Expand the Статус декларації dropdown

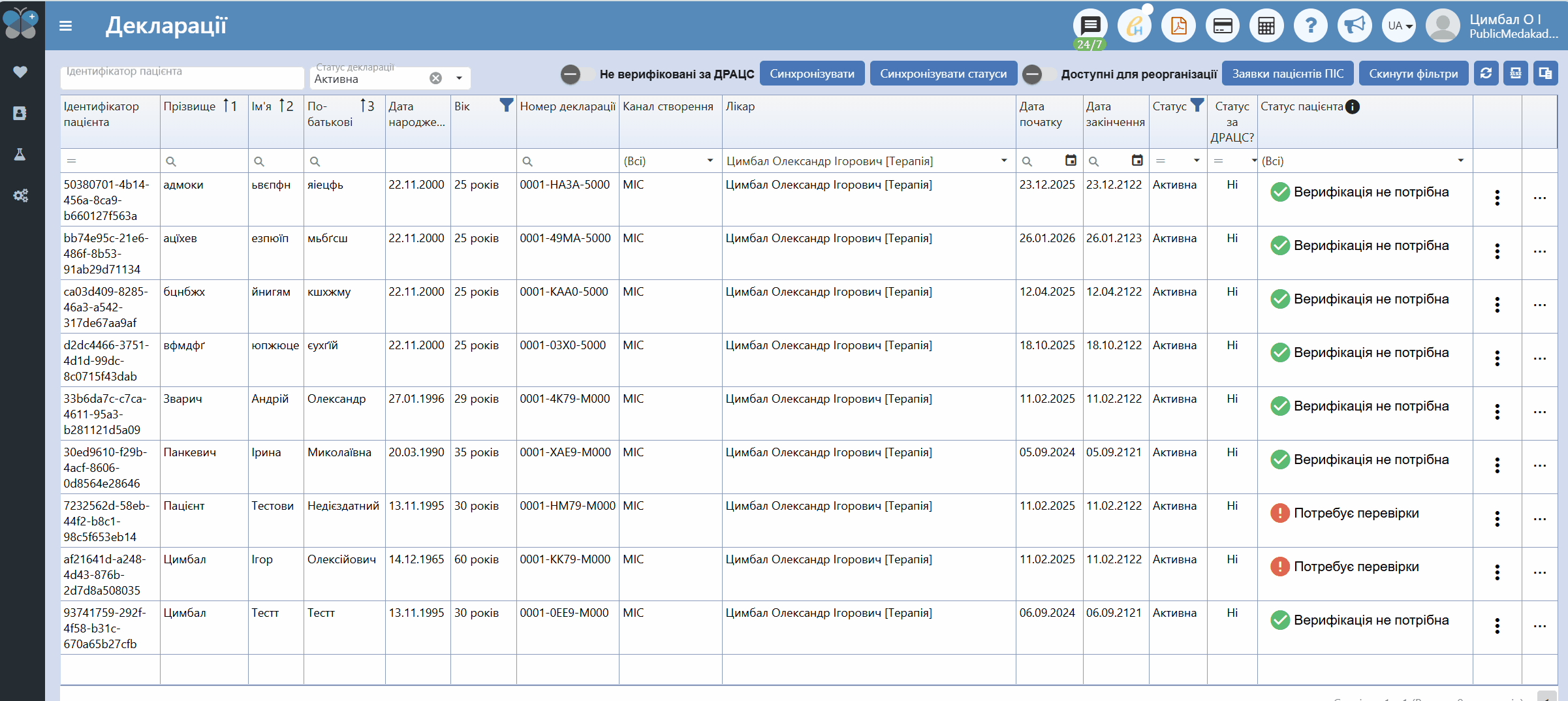tap(460, 78)
